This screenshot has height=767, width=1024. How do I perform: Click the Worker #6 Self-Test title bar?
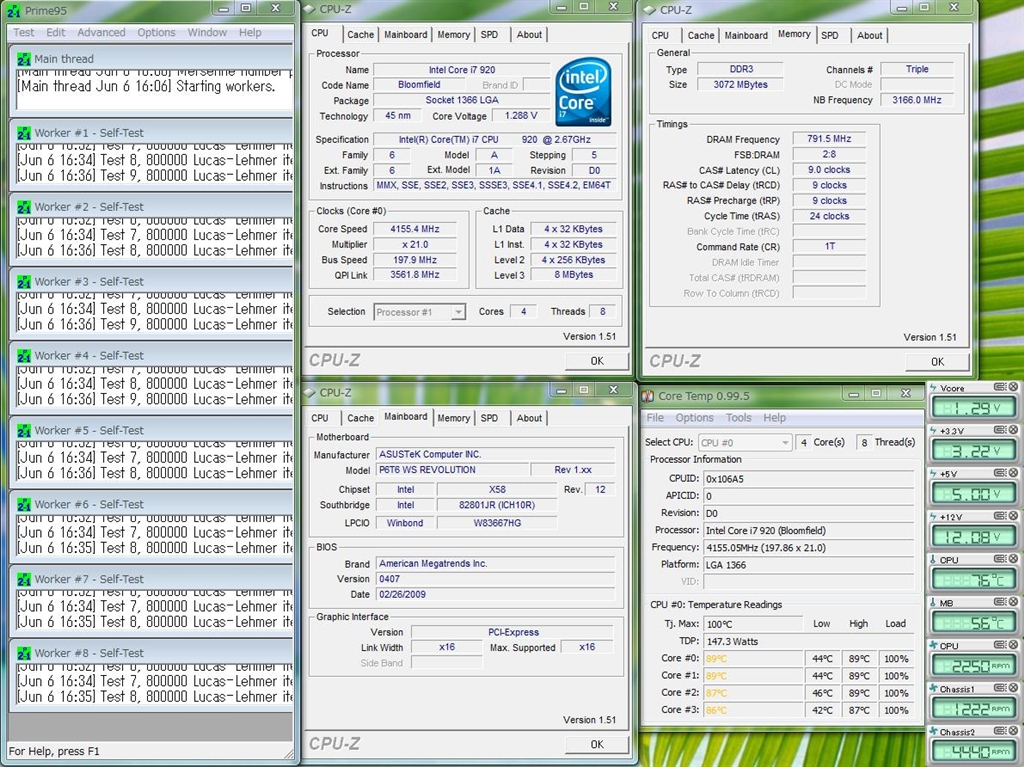pos(150,504)
